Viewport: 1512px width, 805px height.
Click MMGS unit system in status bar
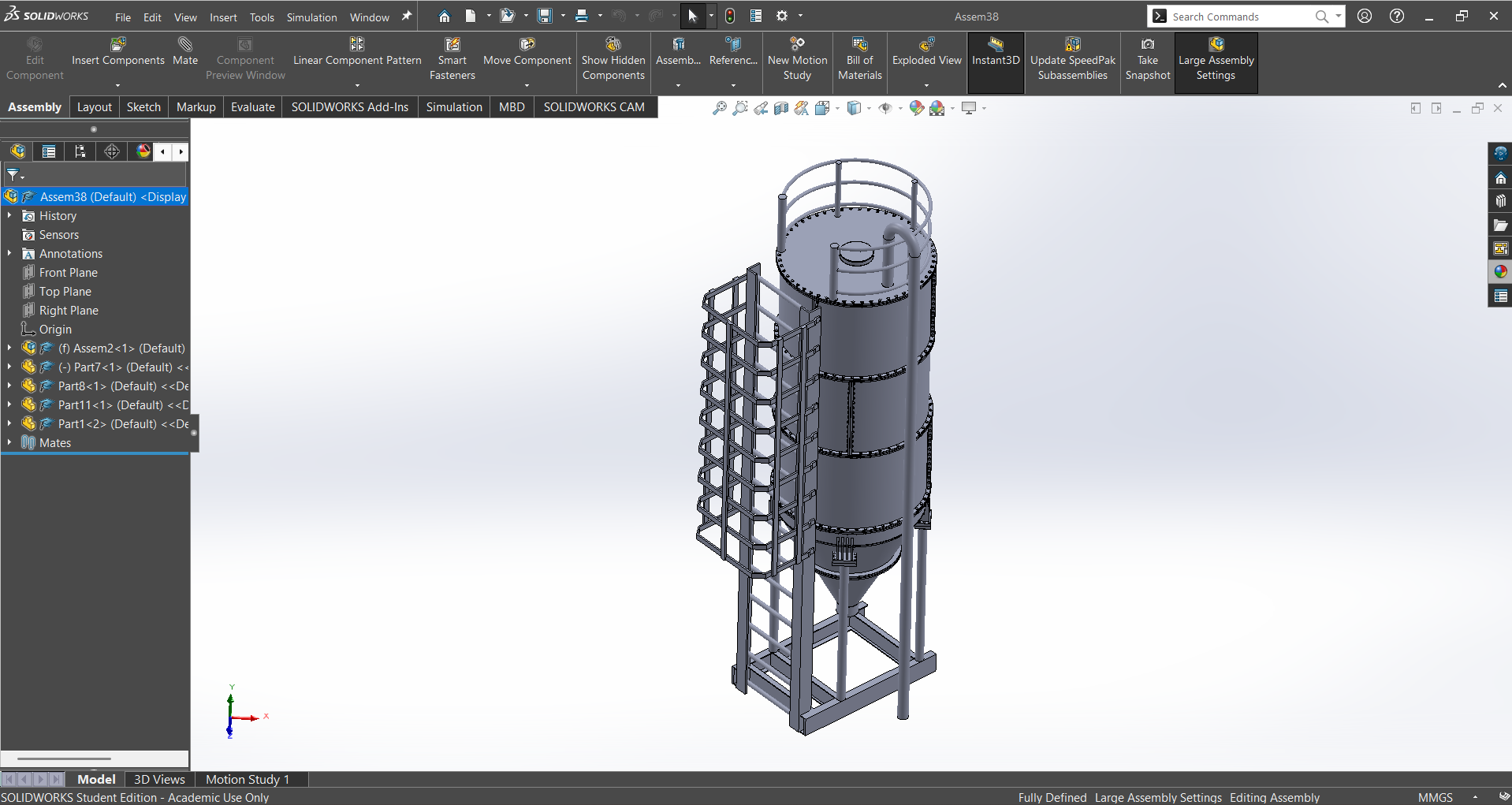[x=1435, y=797]
